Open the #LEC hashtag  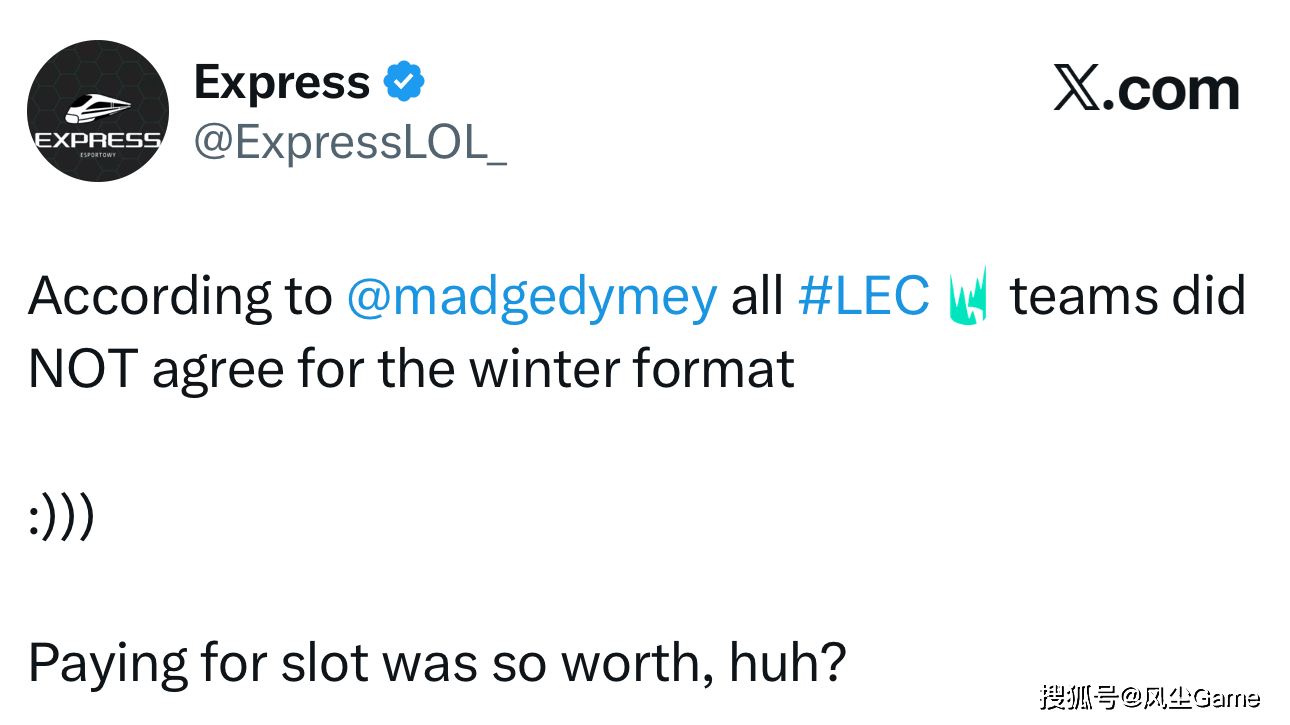[x=864, y=296]
